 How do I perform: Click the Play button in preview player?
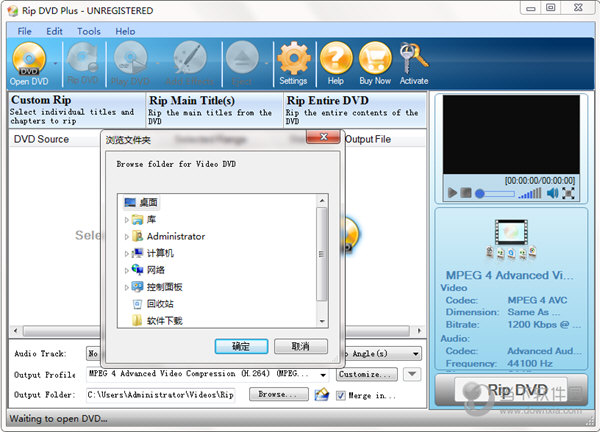tap(452, 192)
